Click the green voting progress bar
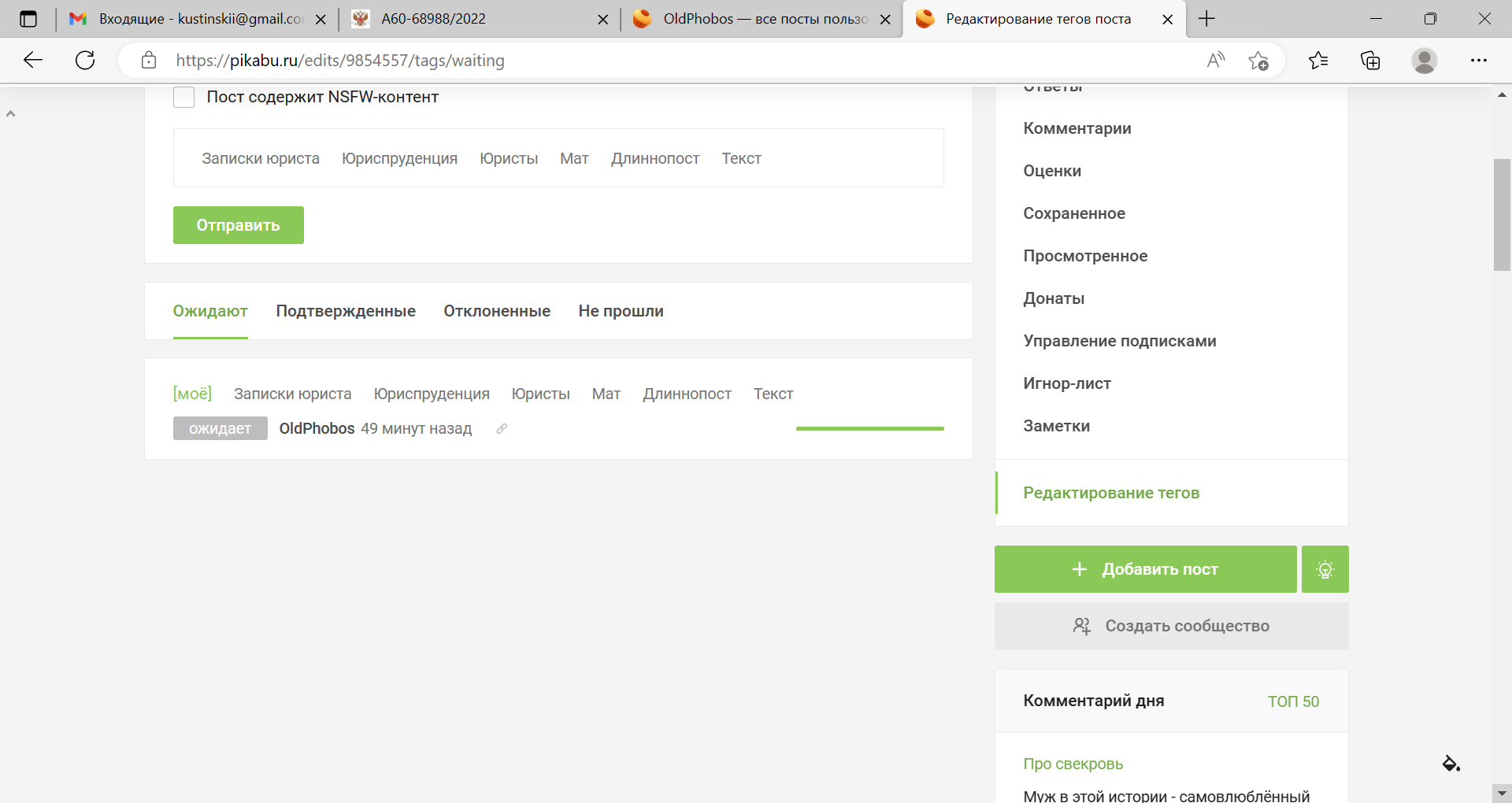The width and height of the screenshot is (1512, 803). (x=870, y=428)
